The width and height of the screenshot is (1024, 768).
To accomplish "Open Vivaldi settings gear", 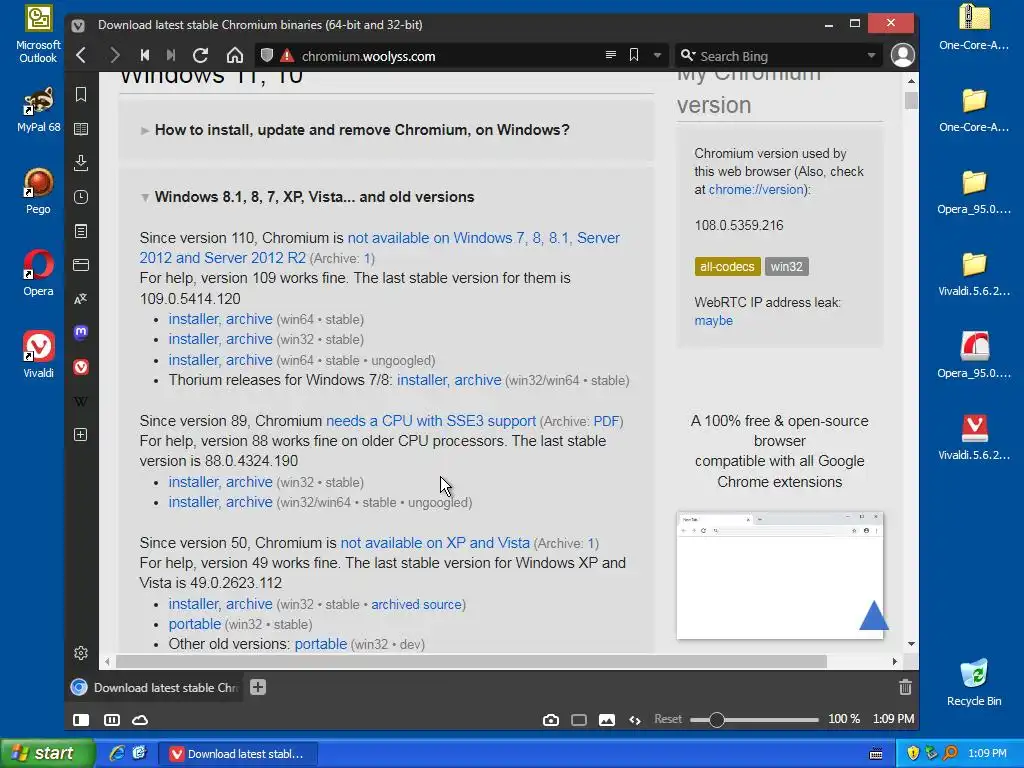I will click(x=81, y=652).
